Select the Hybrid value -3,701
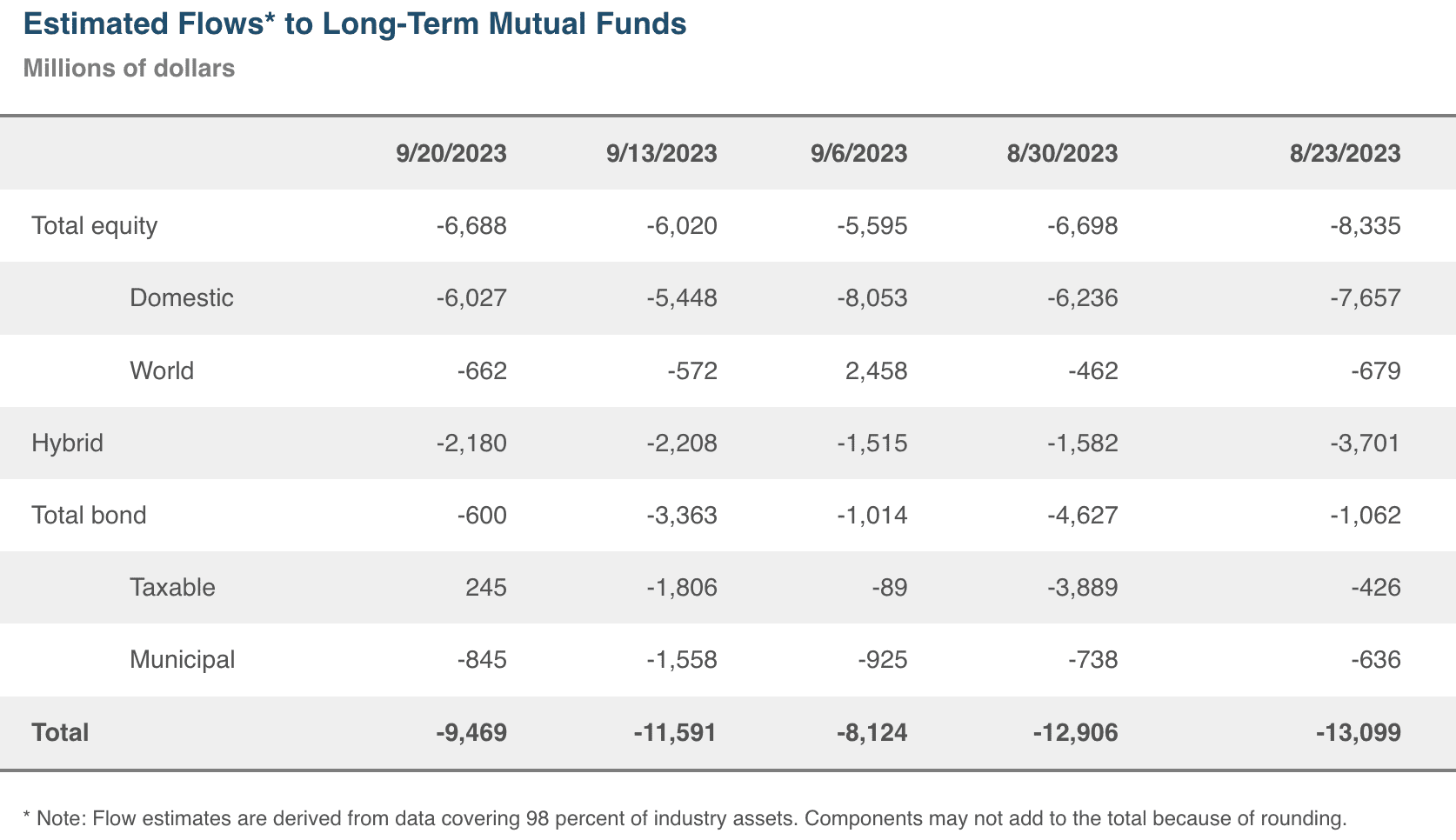 click(1365, 443)
